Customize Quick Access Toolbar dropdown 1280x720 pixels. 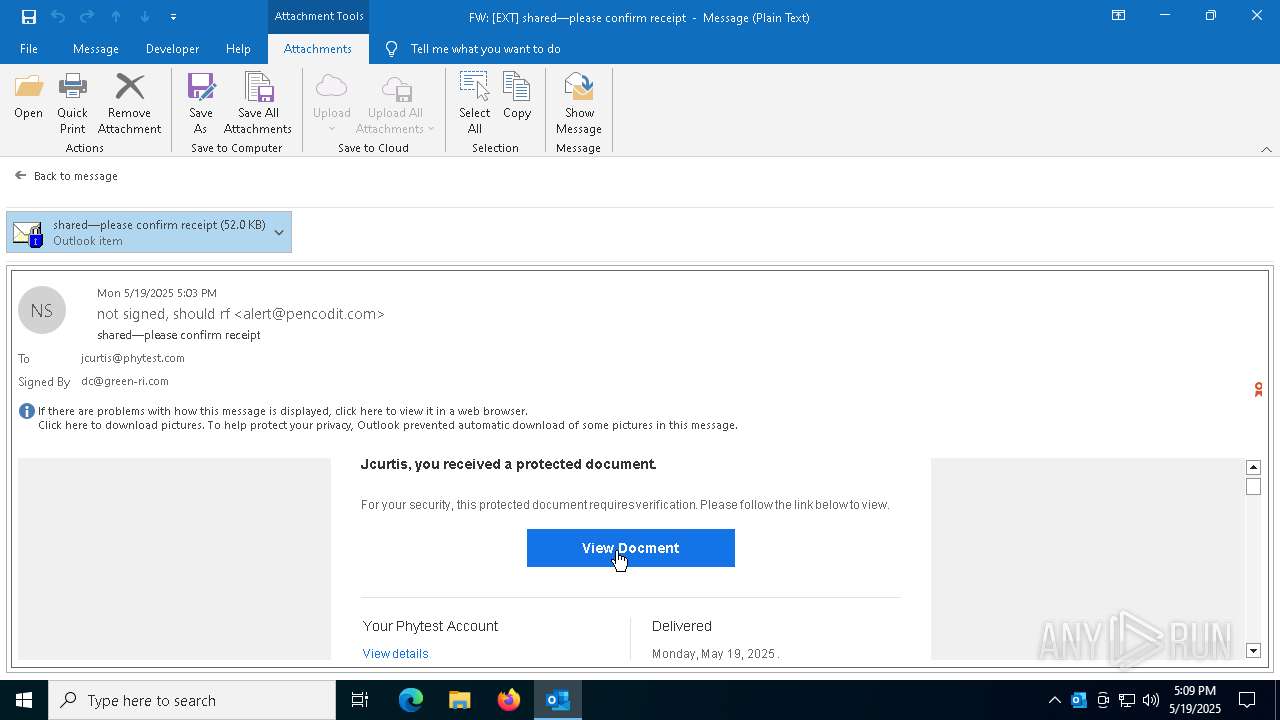pos(173,17)
